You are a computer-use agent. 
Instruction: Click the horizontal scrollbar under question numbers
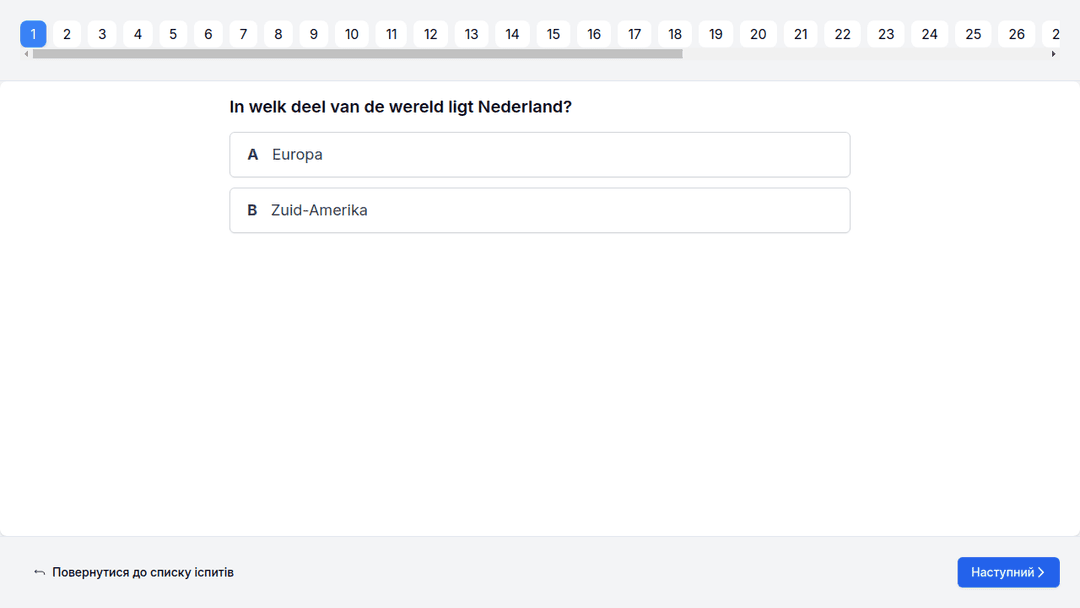click(357, 54)
